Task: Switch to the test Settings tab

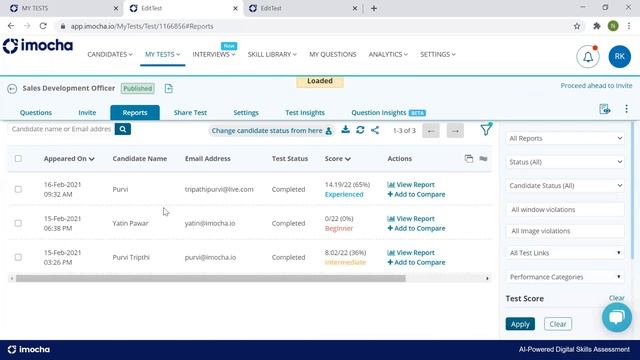Action: pyautogui.click(x=246, y=113)
